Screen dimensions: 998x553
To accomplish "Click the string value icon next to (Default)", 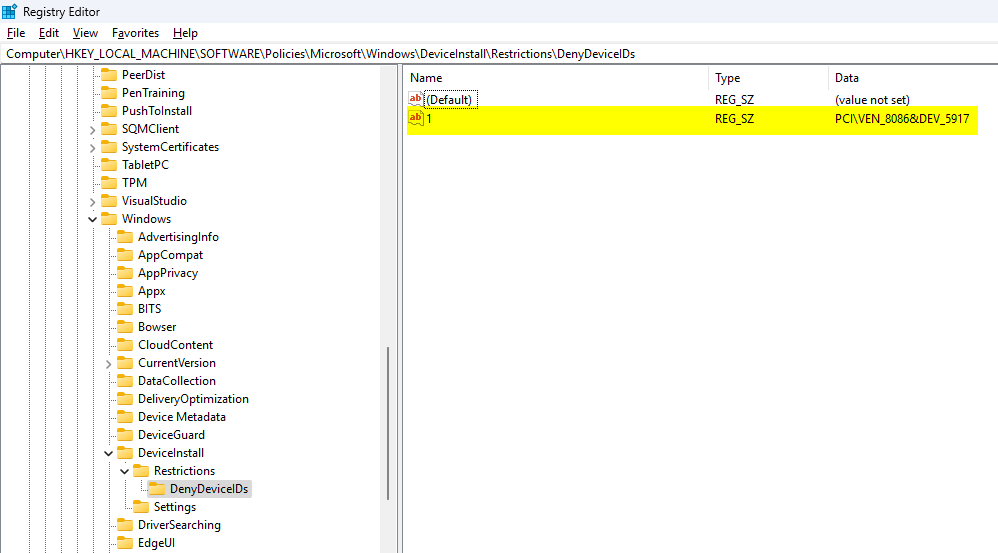I will [416, 100].
